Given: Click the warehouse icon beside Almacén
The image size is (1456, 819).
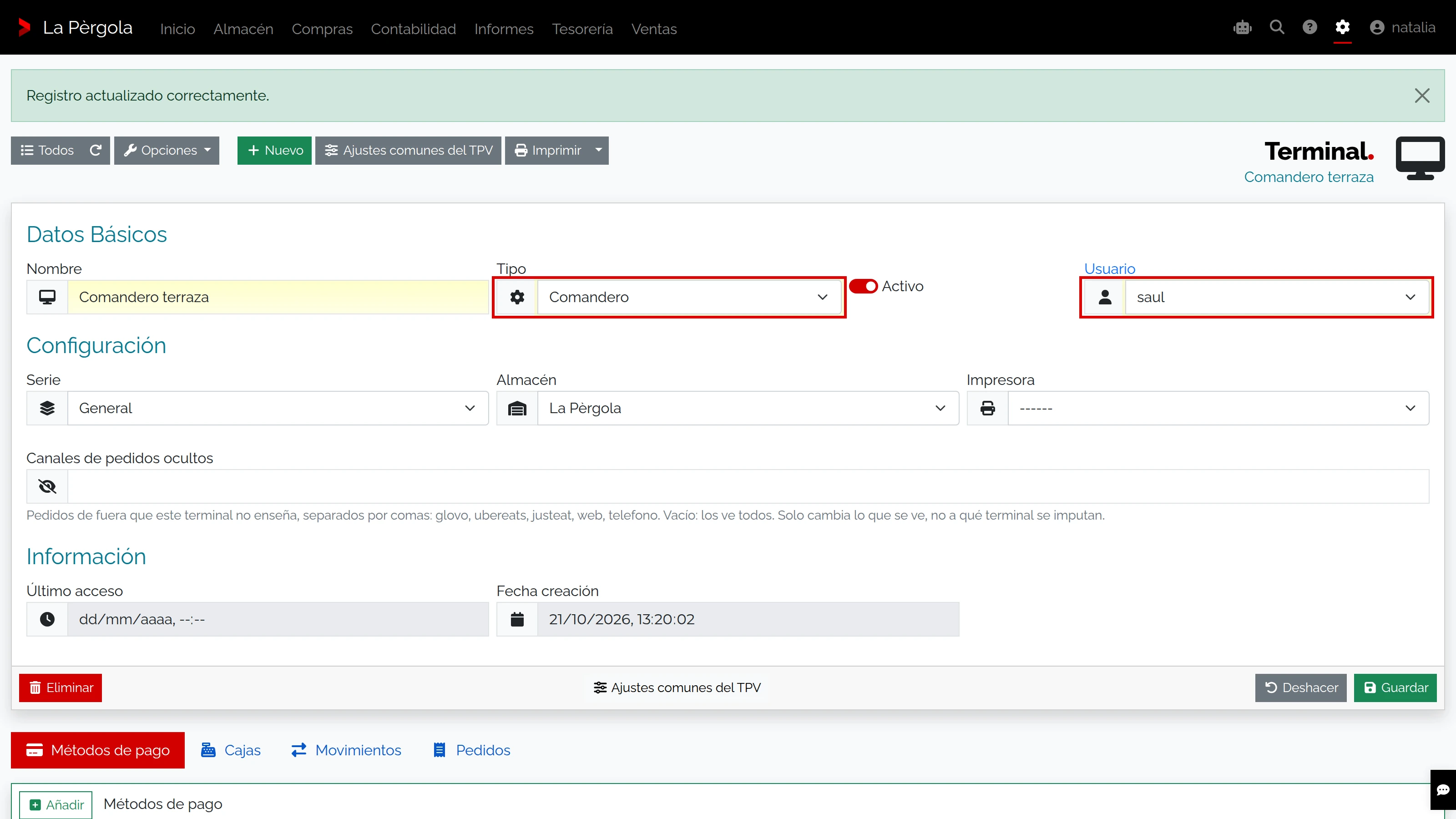Looking at the screenshot, I should [517, 408].
